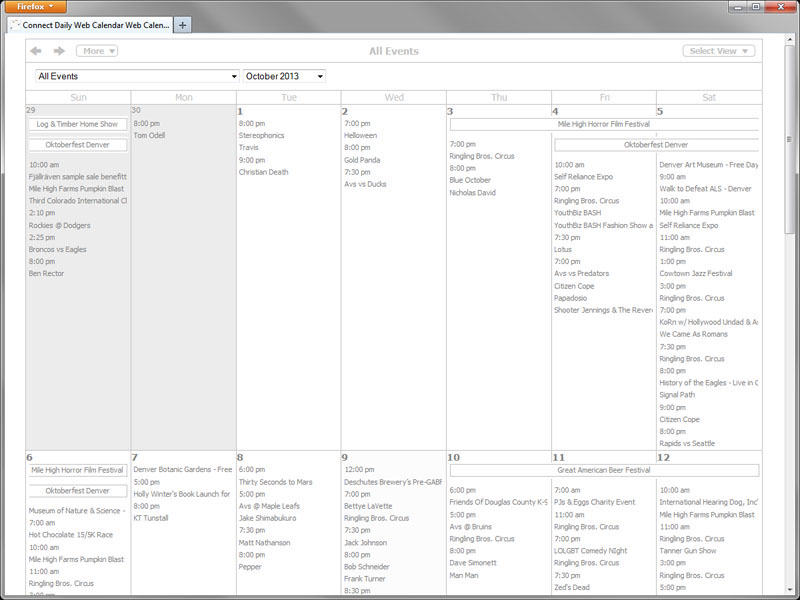Open Log & Timber Home Show event
This screenshot has height=600, width=800.
(78, 124)
